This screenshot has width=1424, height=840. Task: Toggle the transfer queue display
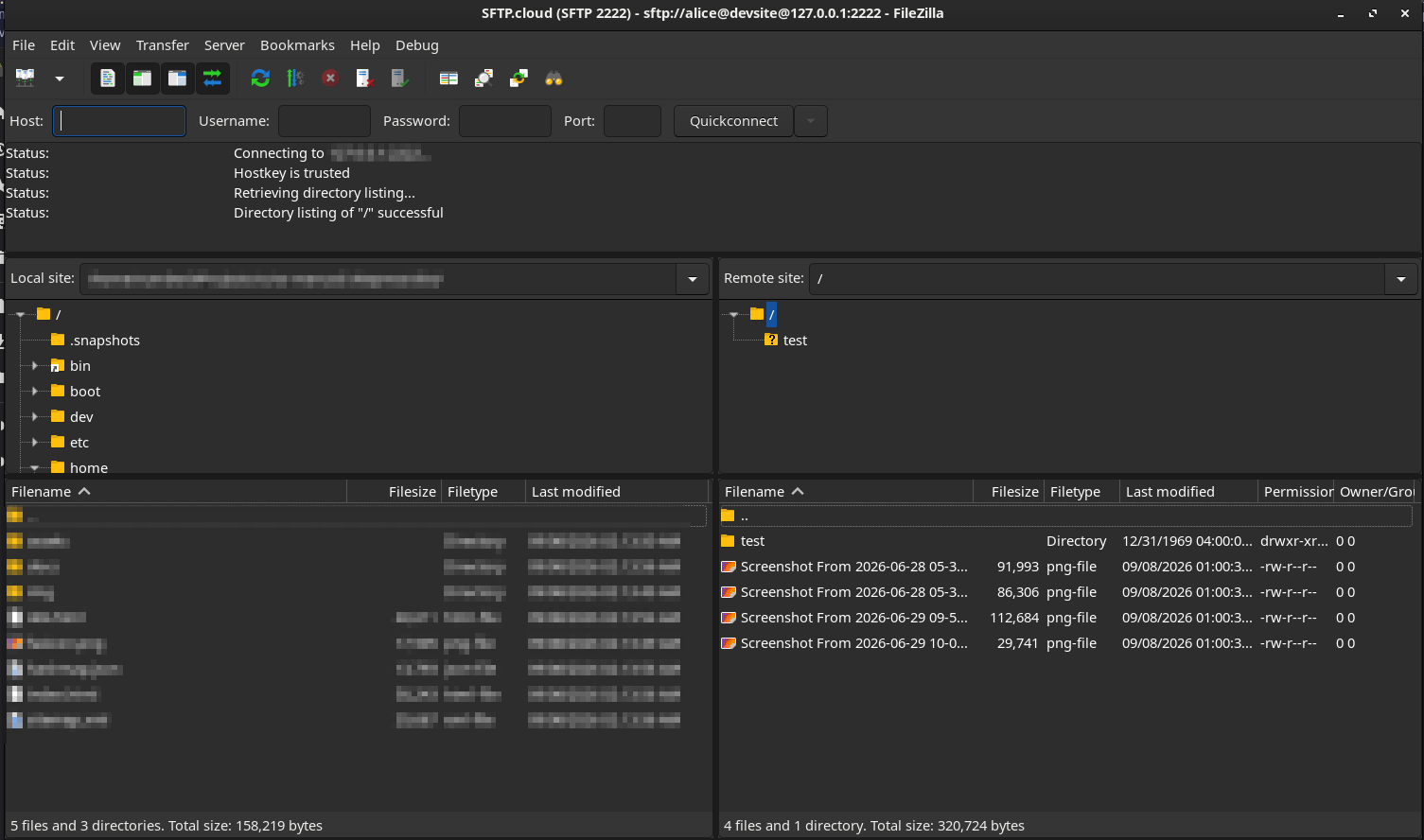click(213, 79)
